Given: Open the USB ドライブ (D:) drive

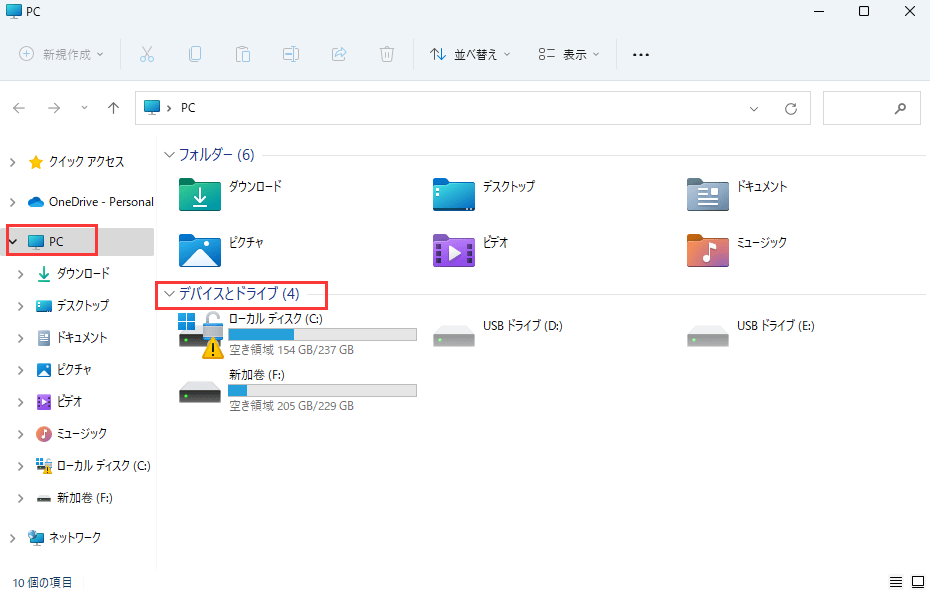Looking at the screenshot, I should point(522,325).
